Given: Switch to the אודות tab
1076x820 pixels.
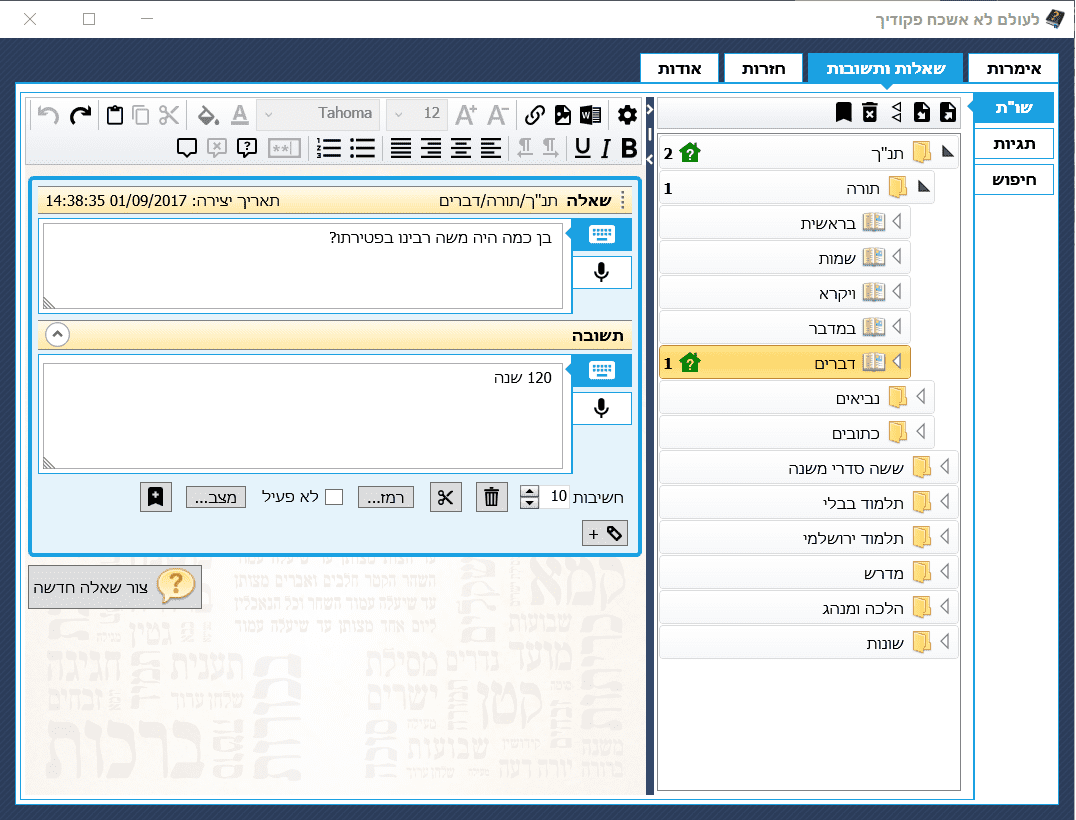Looking at the screenshot, I should tap(679, 69).
